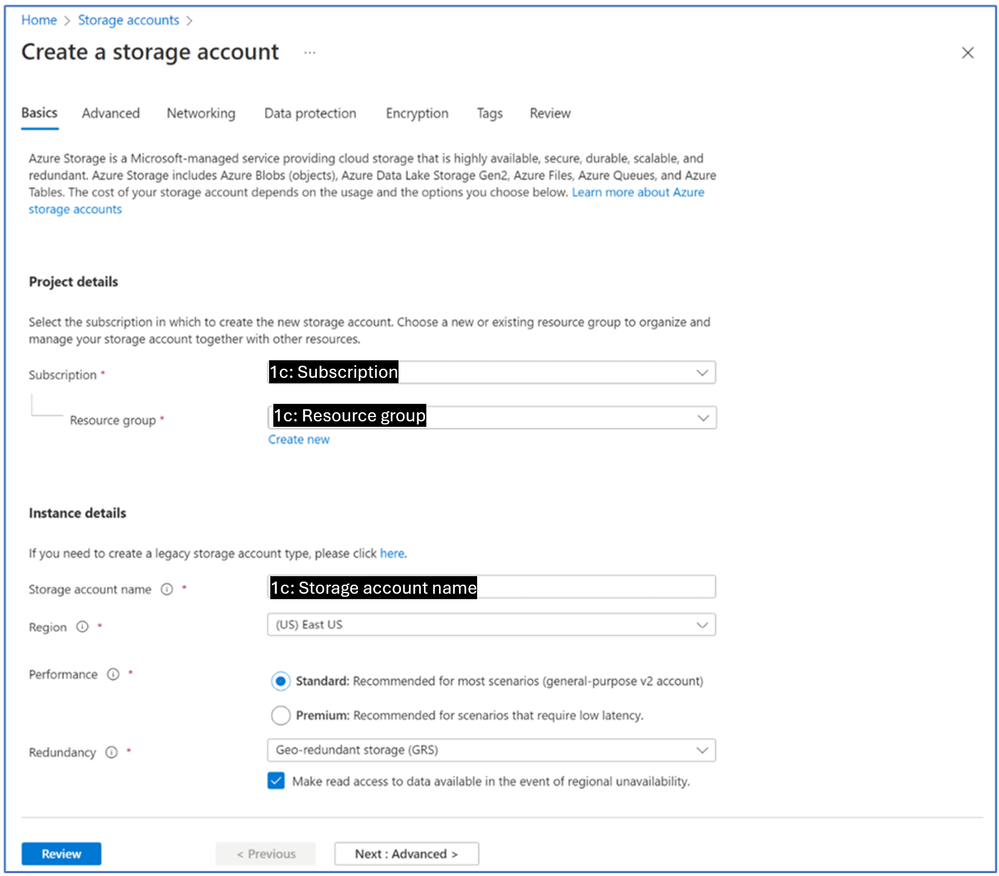The image size is (999, 876).
Task: Click the Redundancy info icon
Action: 111,752
